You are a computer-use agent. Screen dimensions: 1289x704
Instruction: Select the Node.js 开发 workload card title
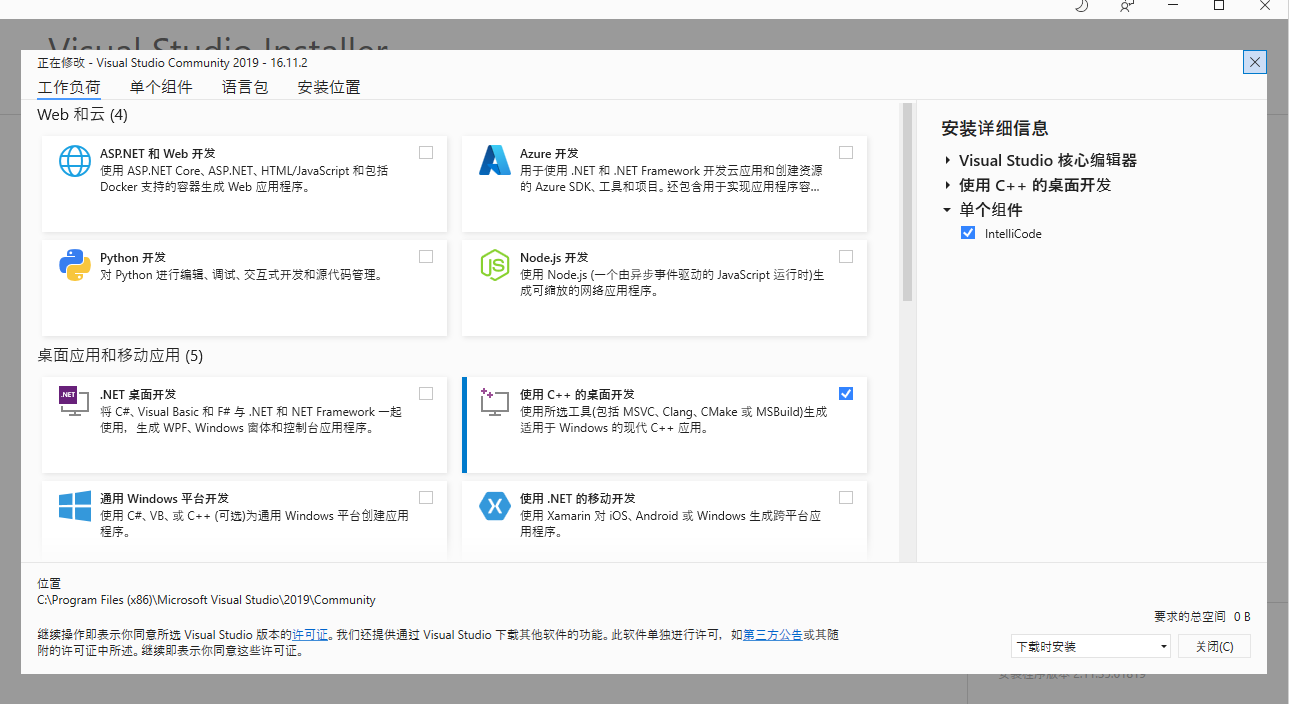[554, 258]
